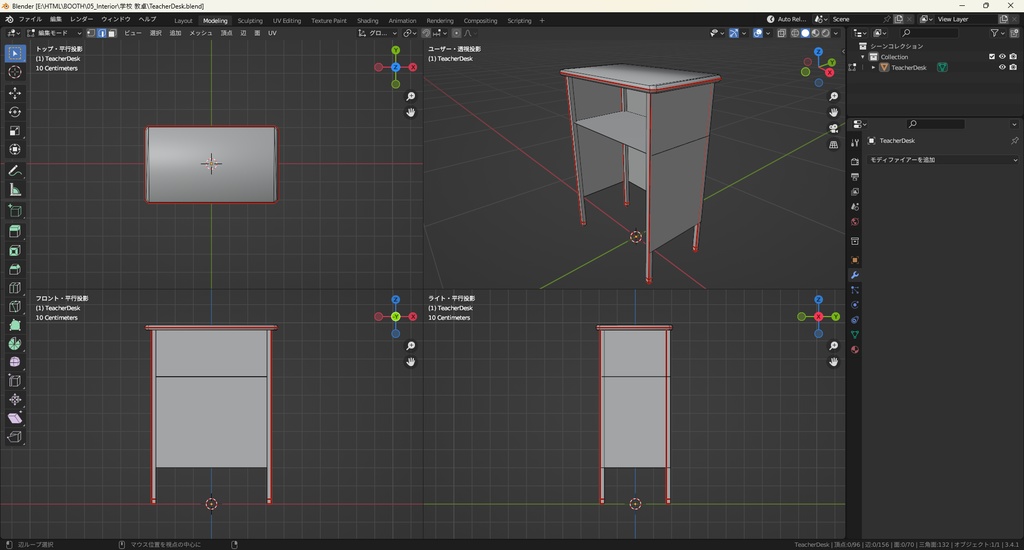1024x550 pixels.
Task: Click the outliner search field
Action: tap(929, 33)
